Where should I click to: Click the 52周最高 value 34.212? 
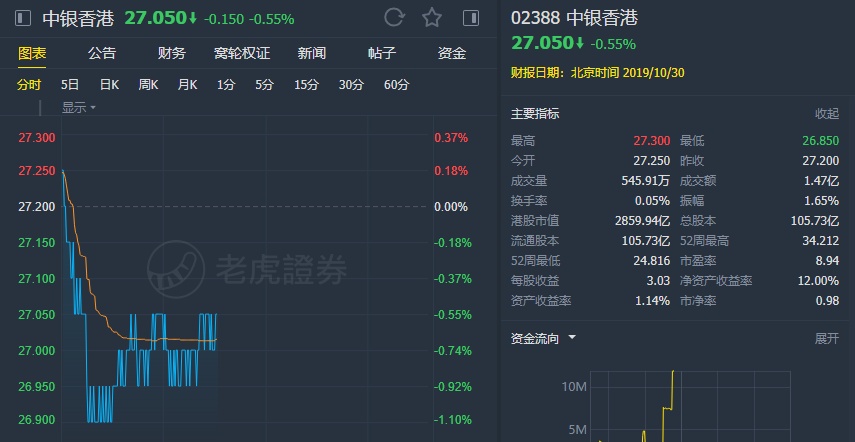[821, 241]
